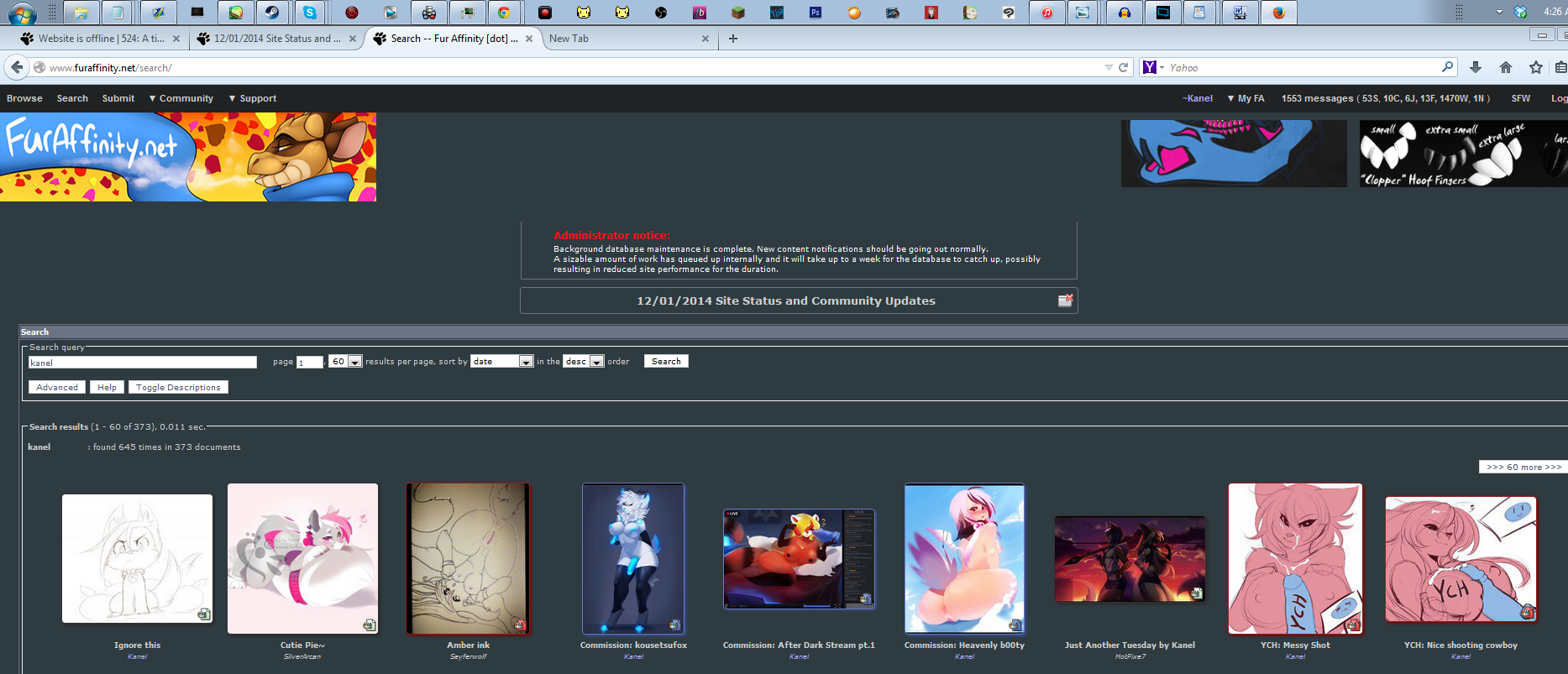Open the Search menu item
1568x674 pixels.
[x=72, y=98]
